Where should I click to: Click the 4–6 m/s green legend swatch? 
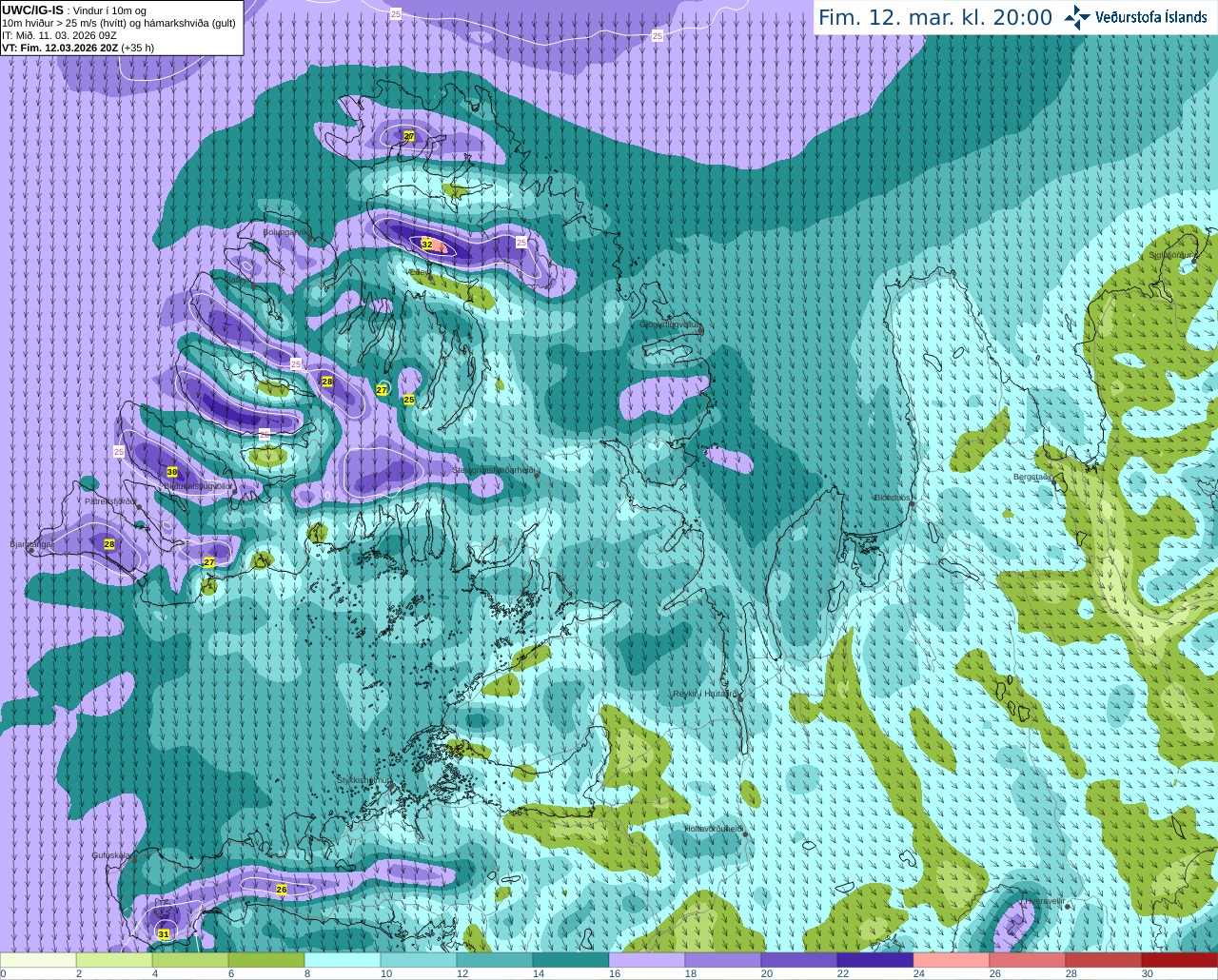click(190, 960)
